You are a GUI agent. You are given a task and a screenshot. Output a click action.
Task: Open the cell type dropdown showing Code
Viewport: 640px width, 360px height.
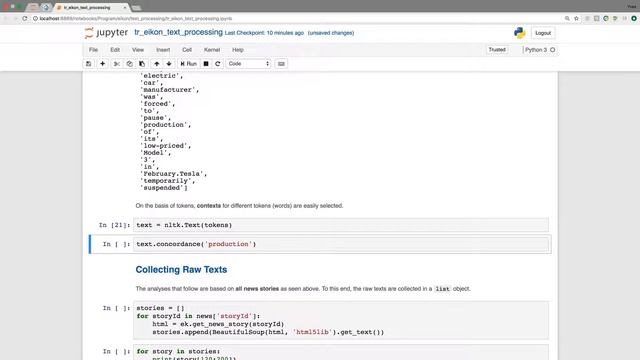(x=248, y=64)
